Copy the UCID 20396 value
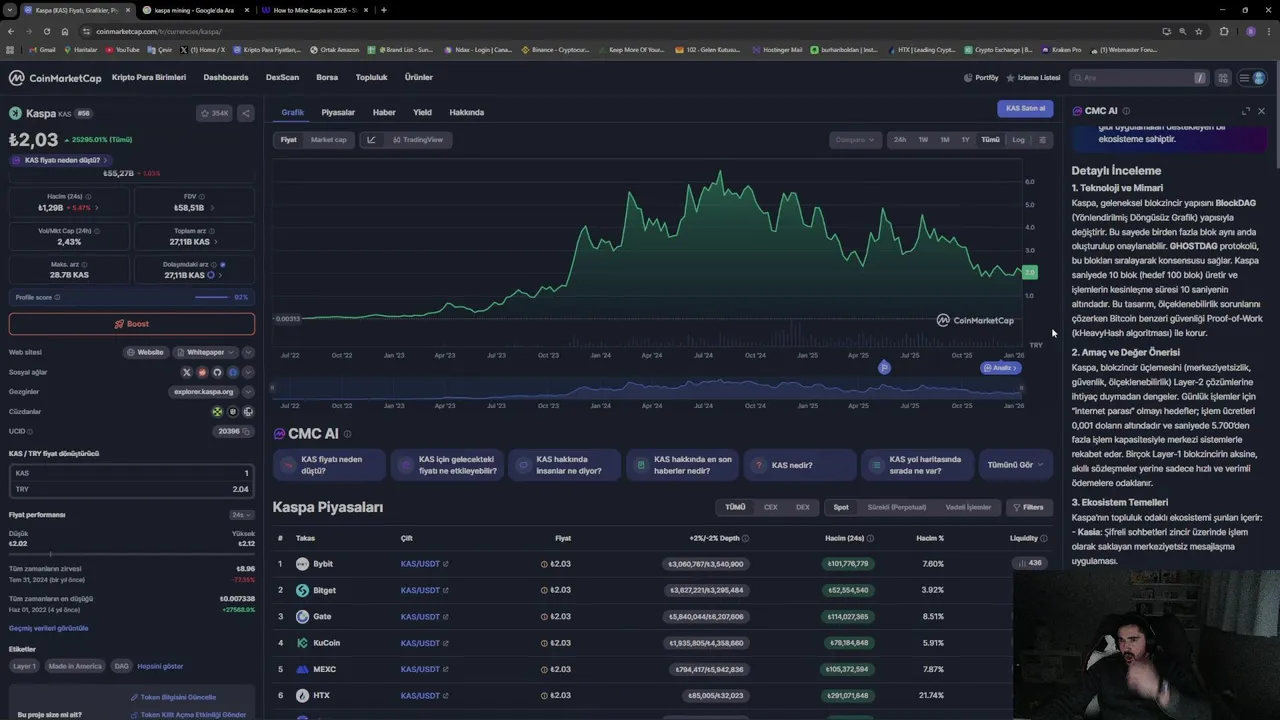Image resolution: width=1280 pixels, height=720 pixels. point(248,432)
